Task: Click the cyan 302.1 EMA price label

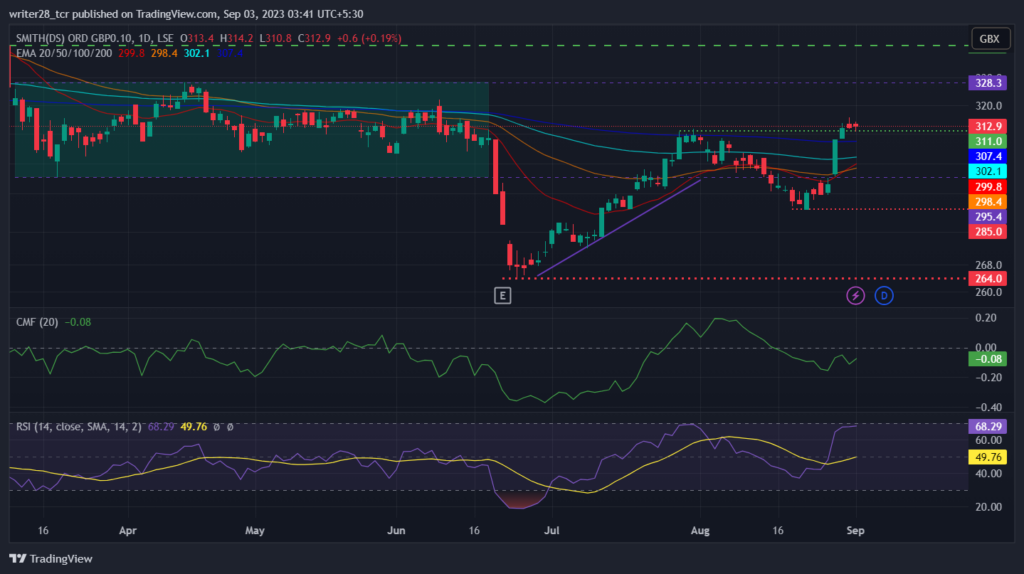Action: tap(987, 171)
